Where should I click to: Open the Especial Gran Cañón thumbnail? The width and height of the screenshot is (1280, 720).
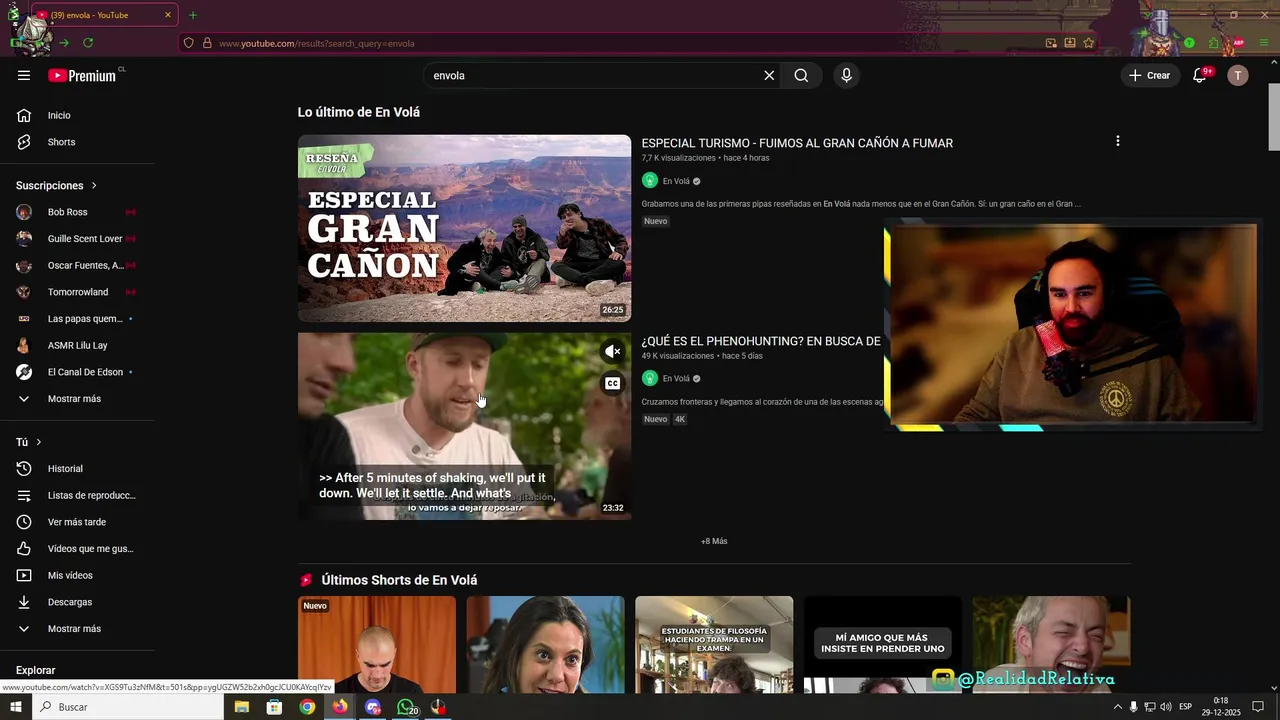tap(464, 228)
